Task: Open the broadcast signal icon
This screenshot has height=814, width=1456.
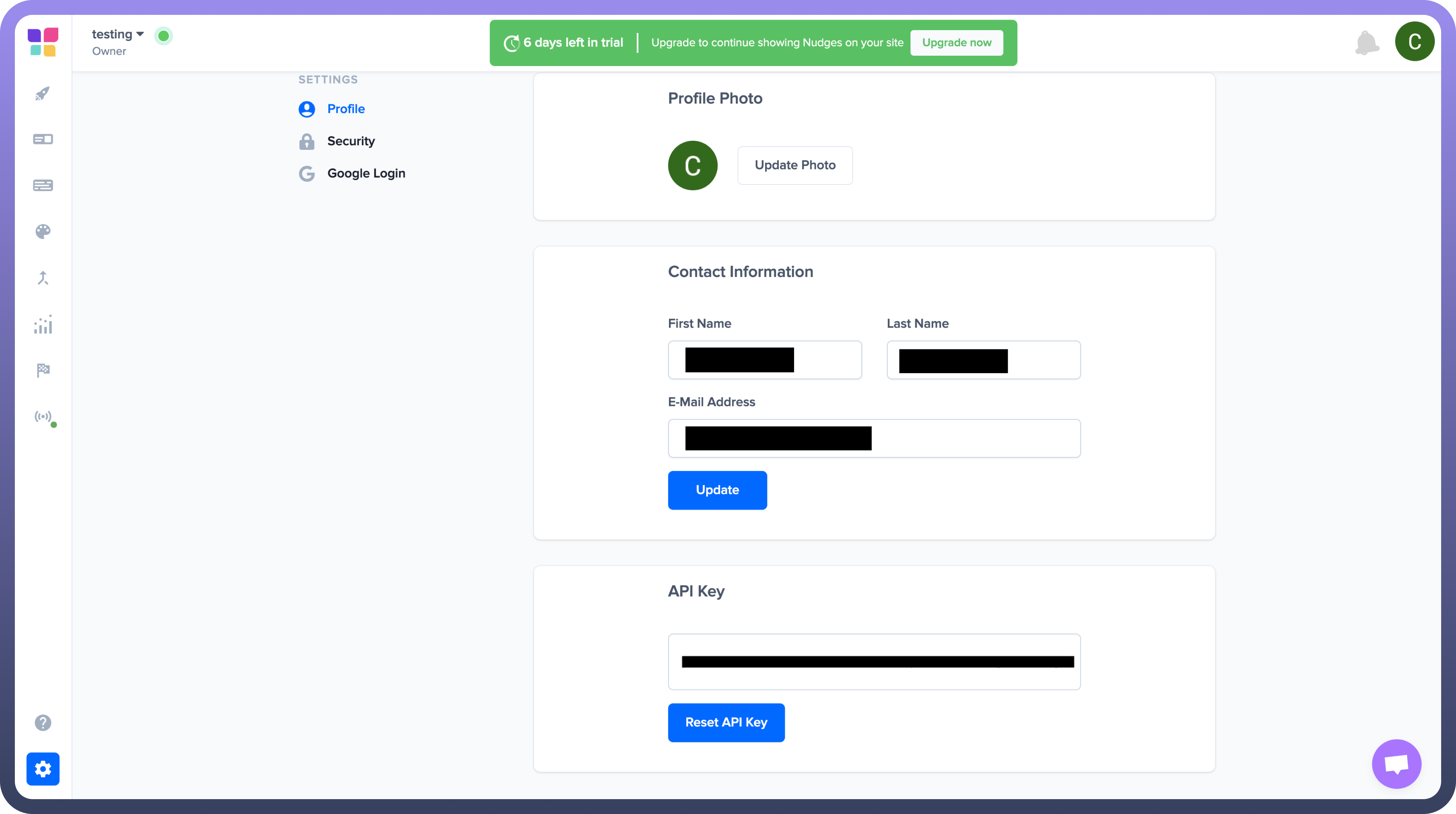Action: pyautogui.click(x=42, y=417)
